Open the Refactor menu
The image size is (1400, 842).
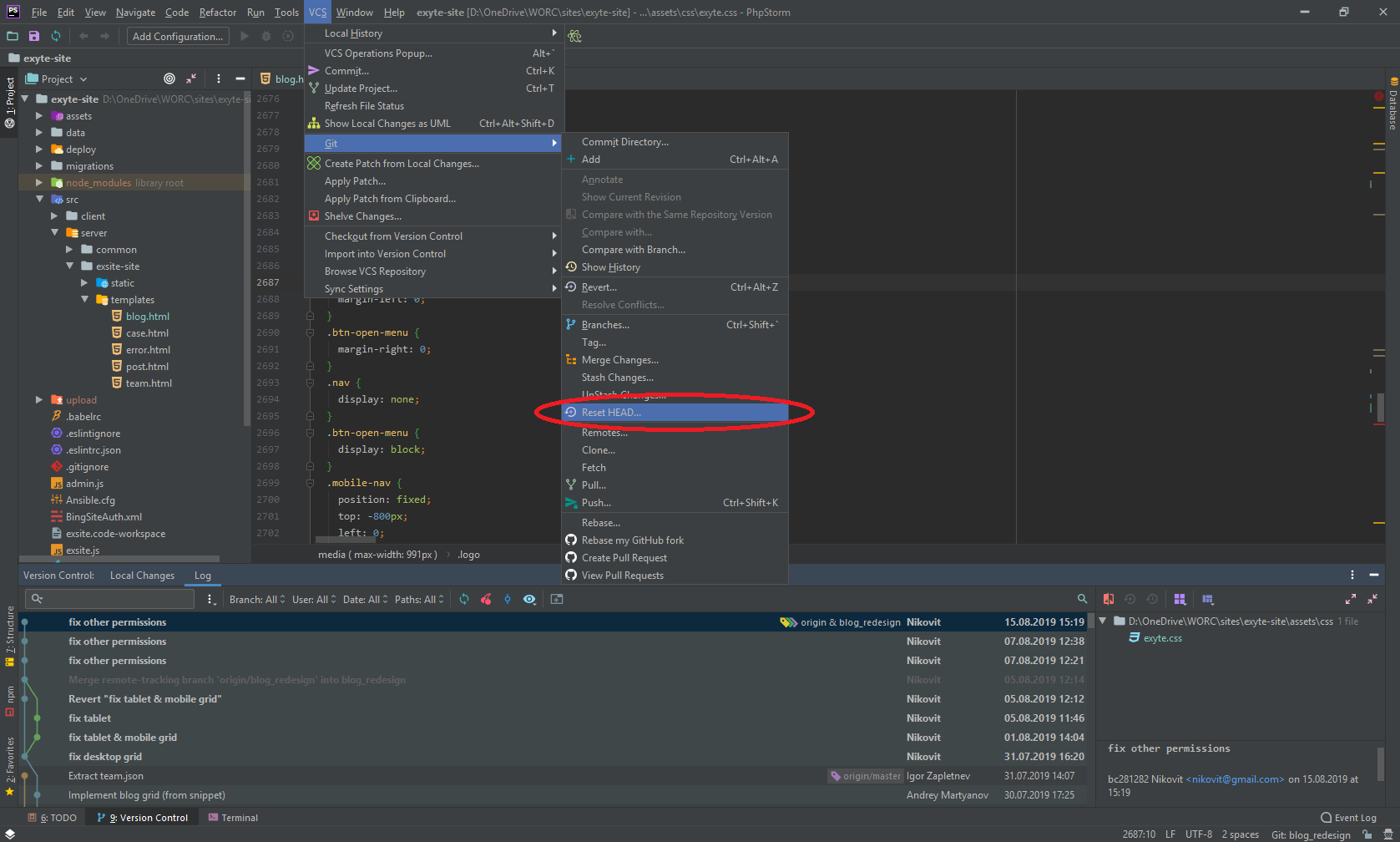[218, 13]
